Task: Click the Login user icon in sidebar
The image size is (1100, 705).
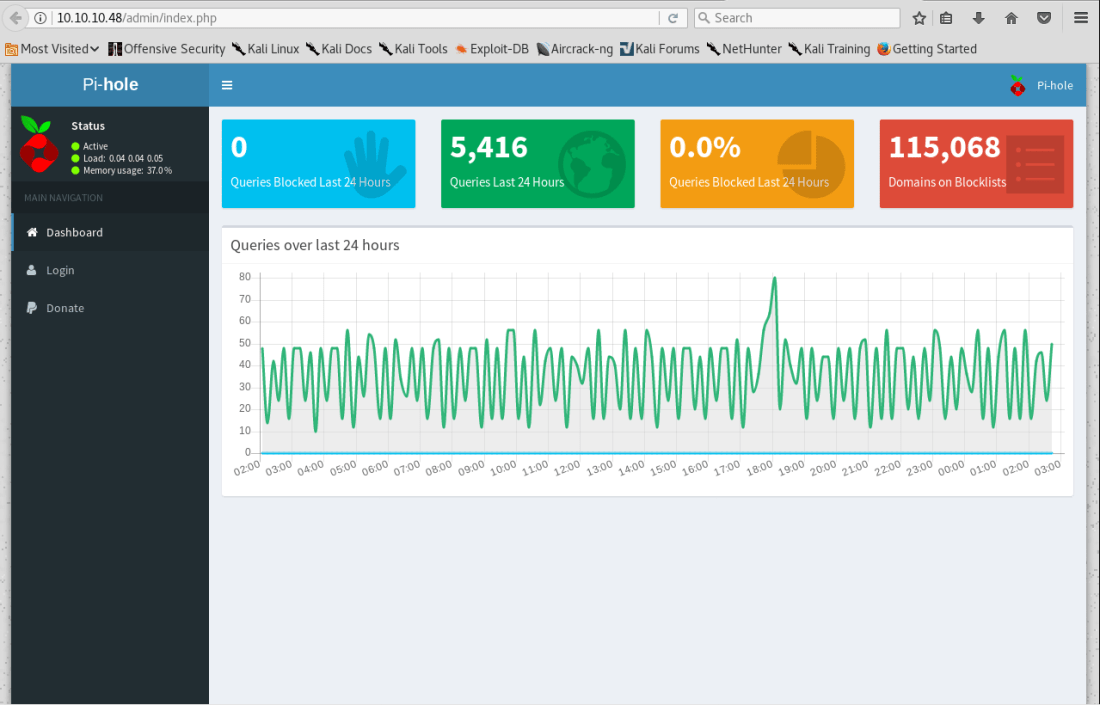Action: point(32,270)
